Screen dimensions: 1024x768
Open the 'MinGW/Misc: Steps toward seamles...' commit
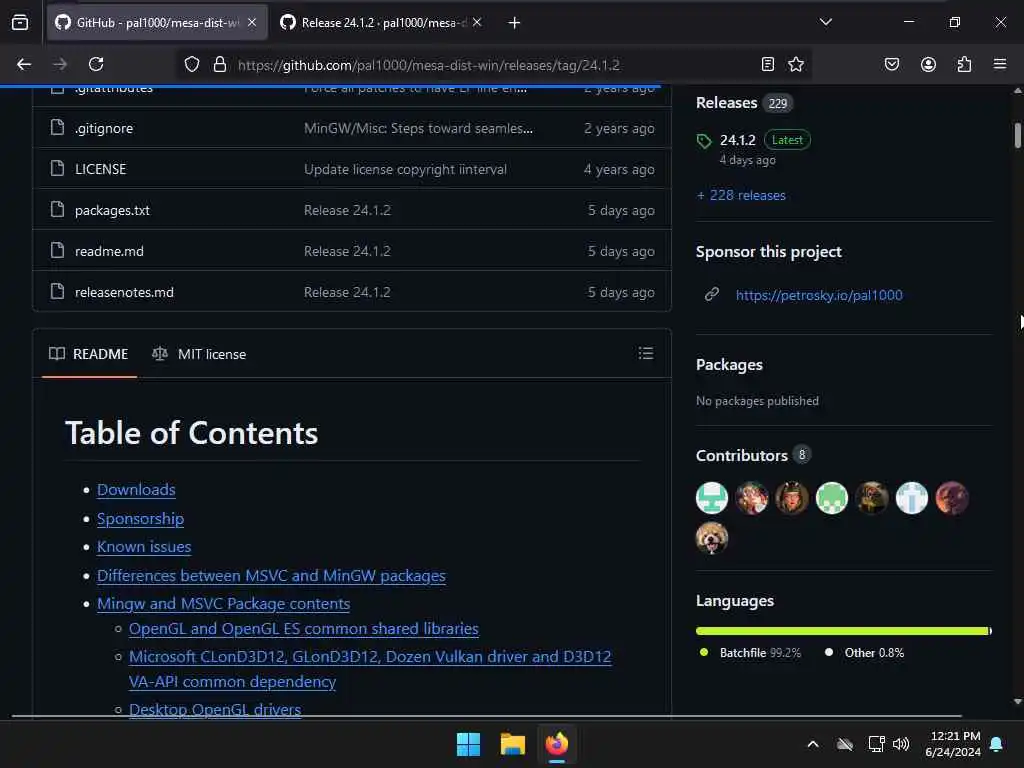(x=418, y=129)
